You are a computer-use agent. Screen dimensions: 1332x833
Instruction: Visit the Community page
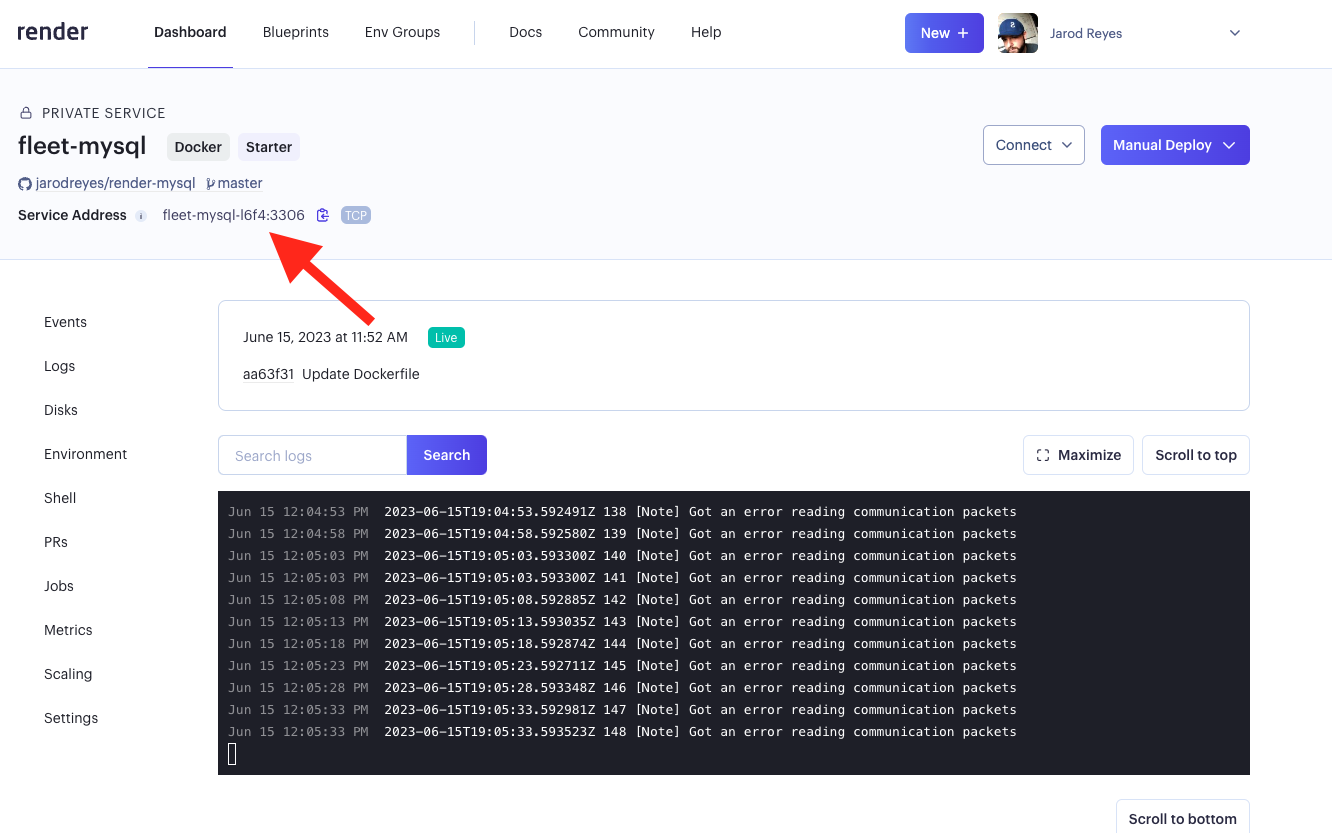click(616, 32)
